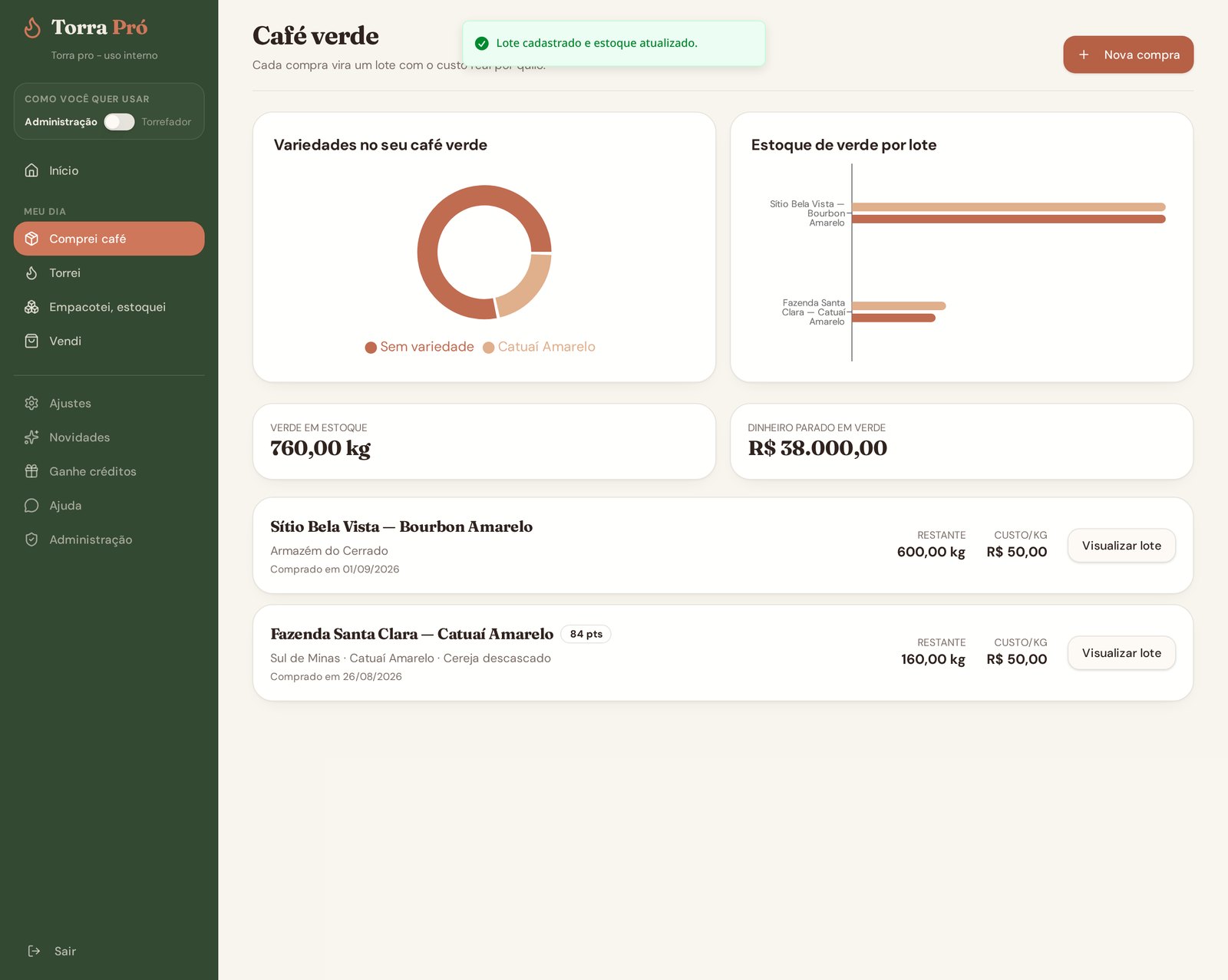Click the Armazém do Cerrado text
Screen dimensions: 1228x980
click(x=329, y=551)
